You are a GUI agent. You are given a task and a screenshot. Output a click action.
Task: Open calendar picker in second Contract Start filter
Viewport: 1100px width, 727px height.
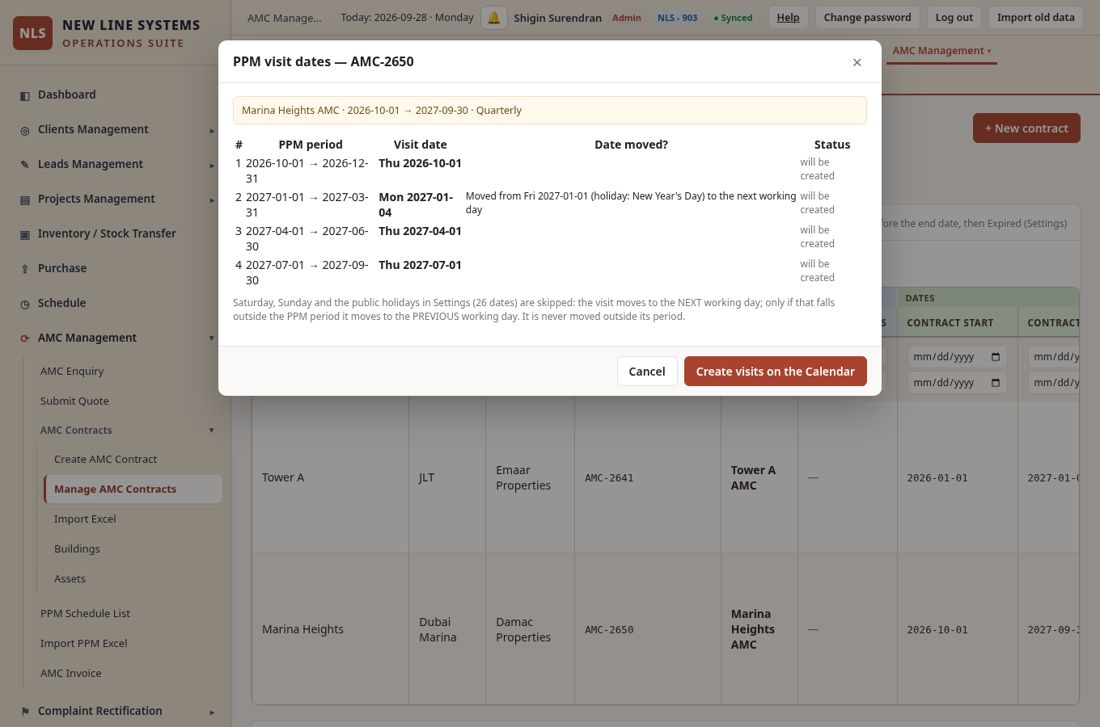tap(995, 382)
